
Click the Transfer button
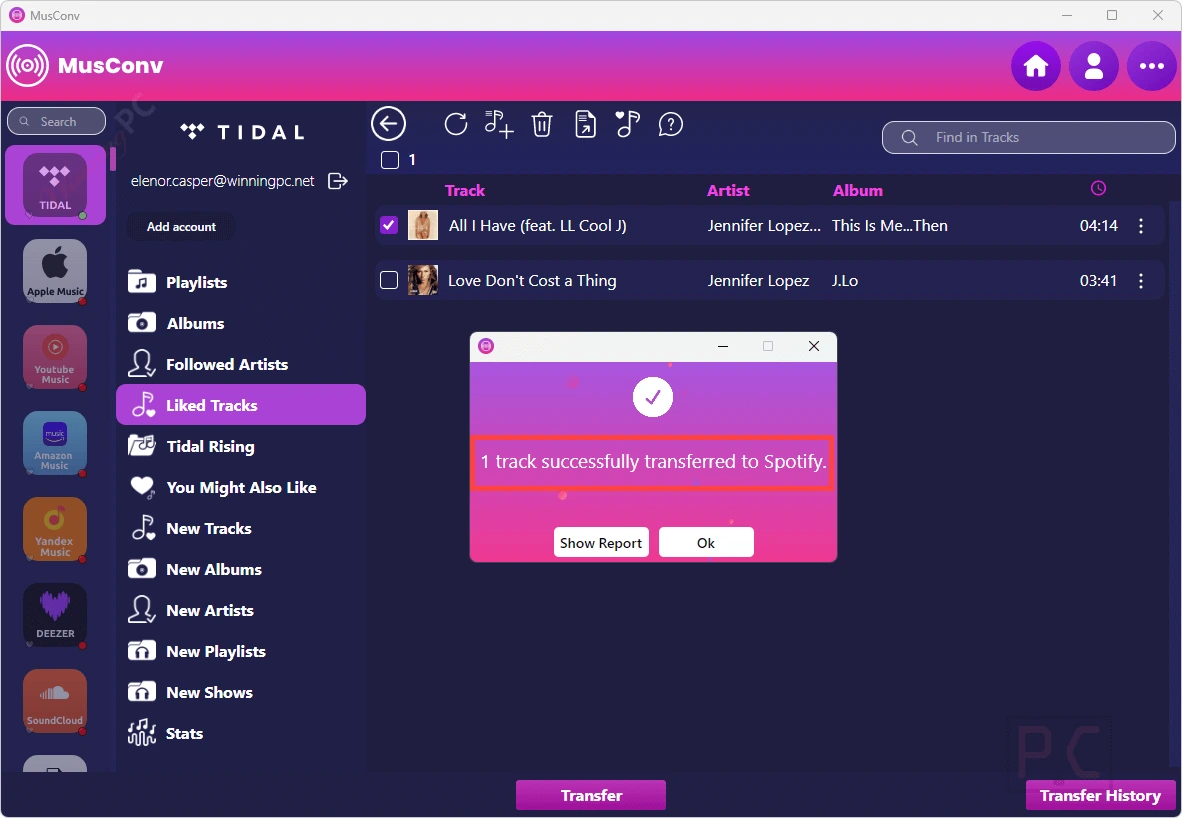coord(591,795)
